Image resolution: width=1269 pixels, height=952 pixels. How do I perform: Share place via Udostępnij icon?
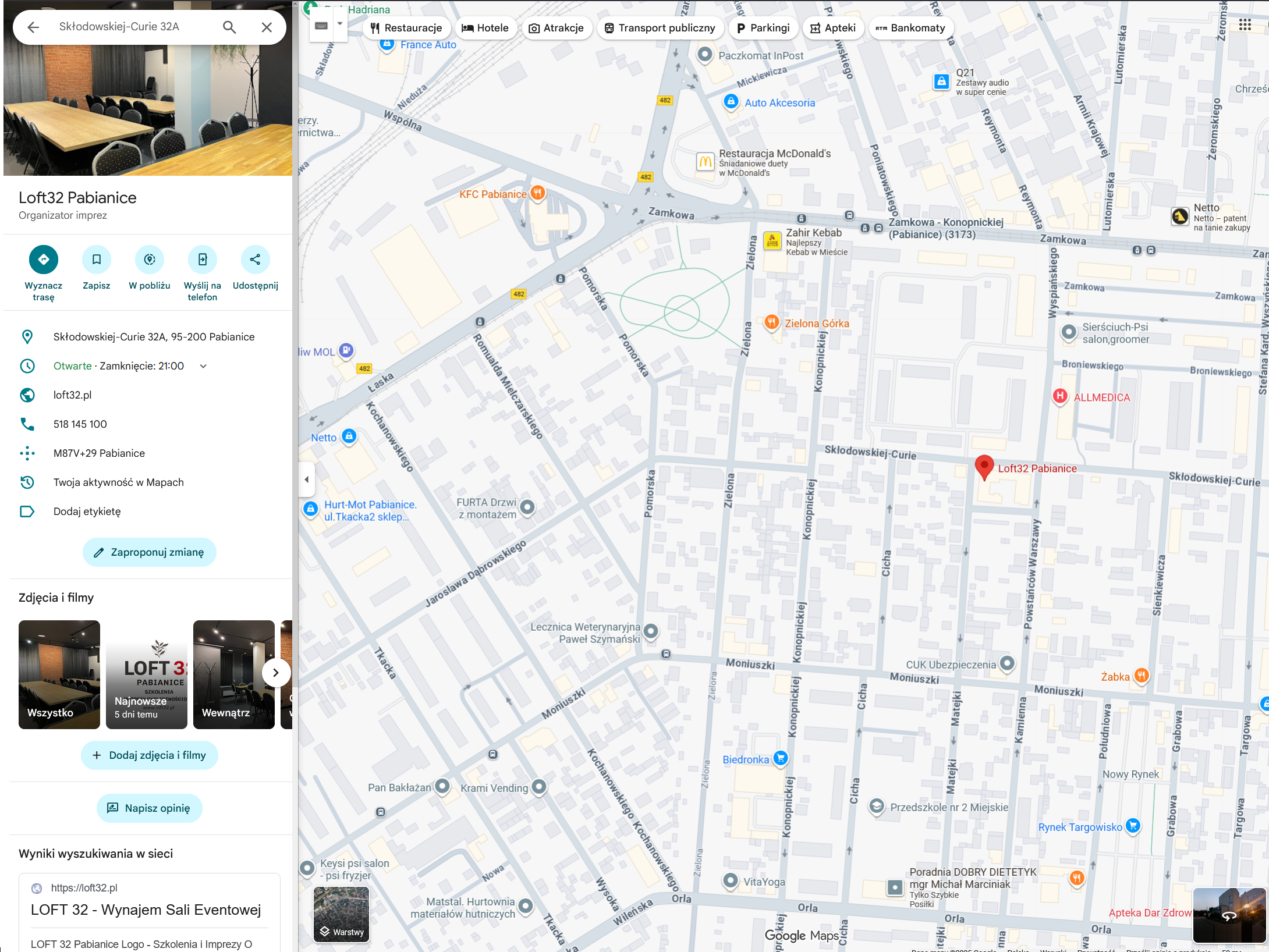tap(255, 260)
